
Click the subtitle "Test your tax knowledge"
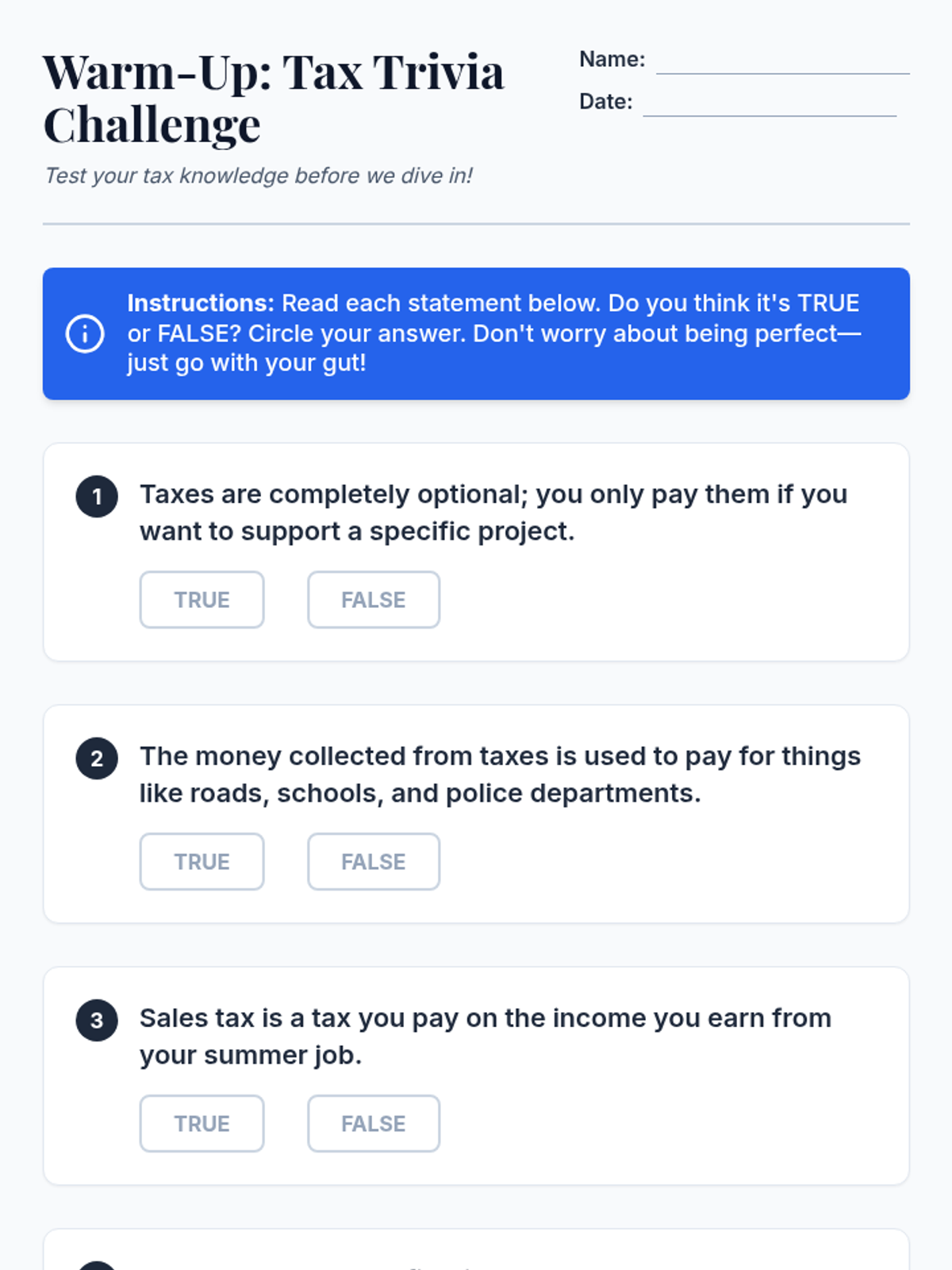(x=259, y=175)
